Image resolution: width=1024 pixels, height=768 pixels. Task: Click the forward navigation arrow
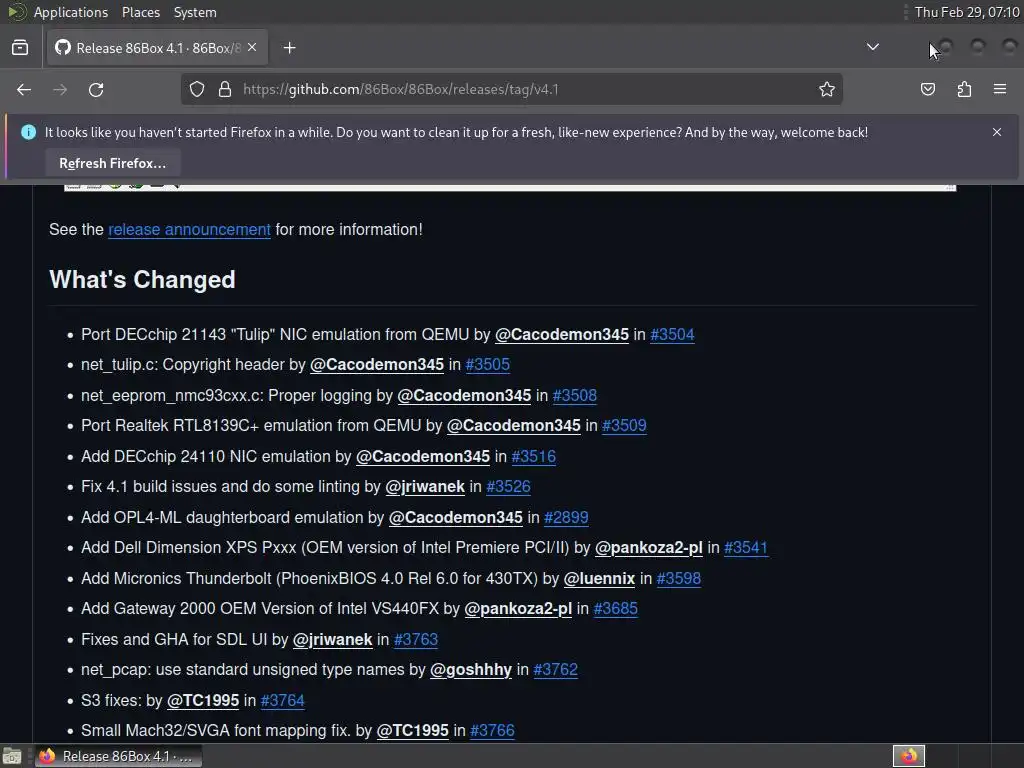point(60,89)
